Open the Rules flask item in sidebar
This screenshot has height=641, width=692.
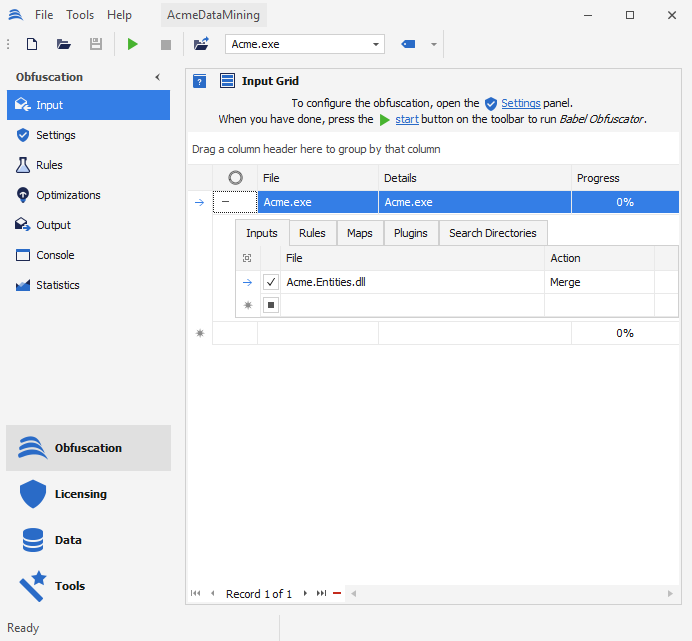[49, 165]
